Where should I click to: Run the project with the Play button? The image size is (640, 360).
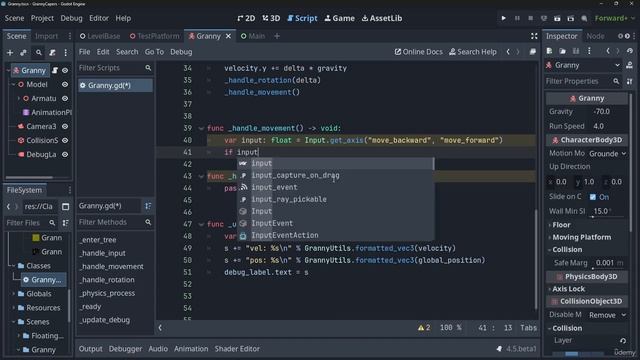click(503, 18)
